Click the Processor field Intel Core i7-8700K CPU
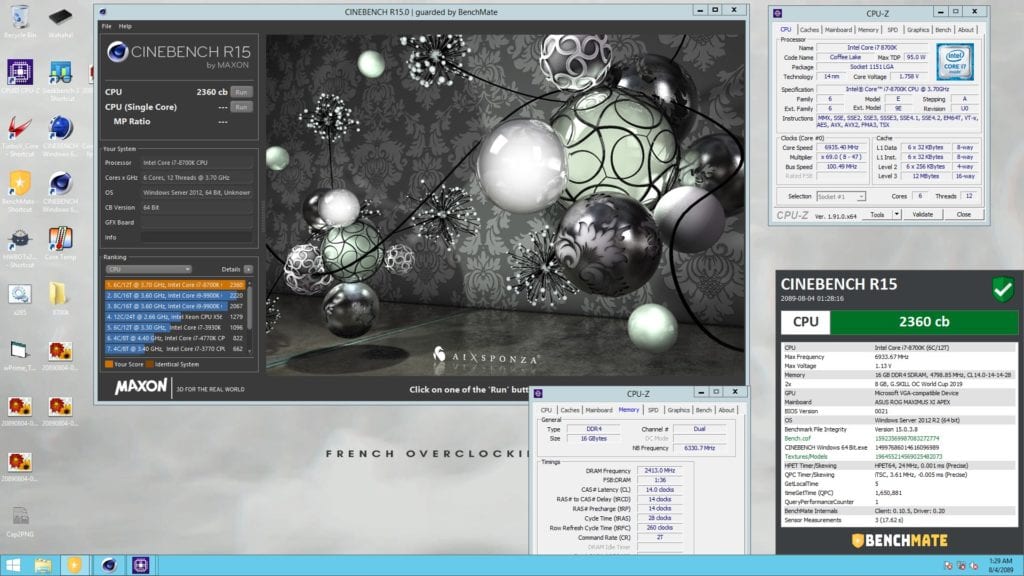 click(x=197, y=163)
